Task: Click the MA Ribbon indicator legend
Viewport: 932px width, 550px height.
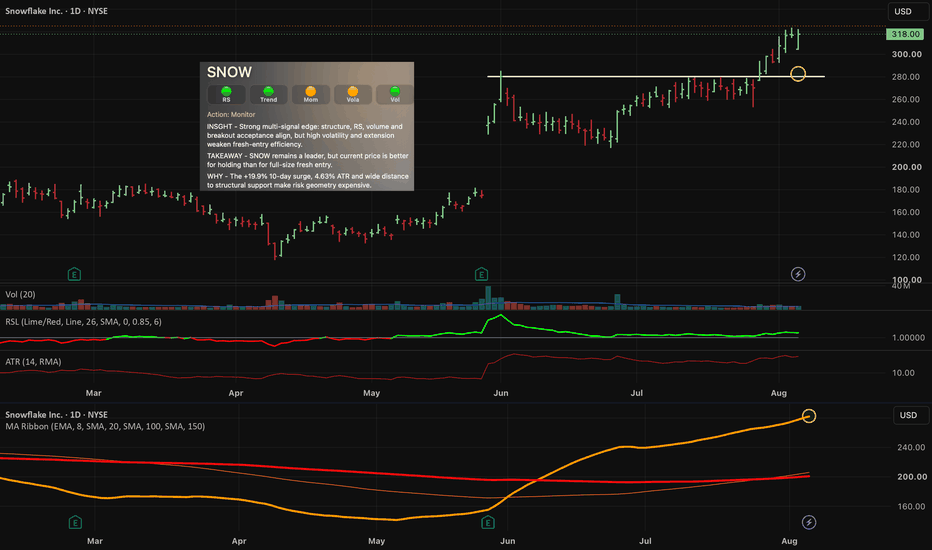Action: pyautogui.click(x=105, y=426)
